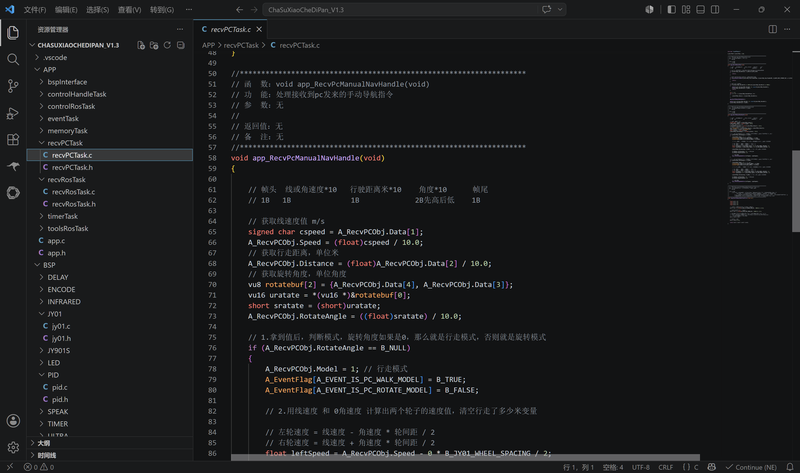Open the editor More Actions ellipsis
This screenshot has width=800, height=473.
[x=788, y=29]
